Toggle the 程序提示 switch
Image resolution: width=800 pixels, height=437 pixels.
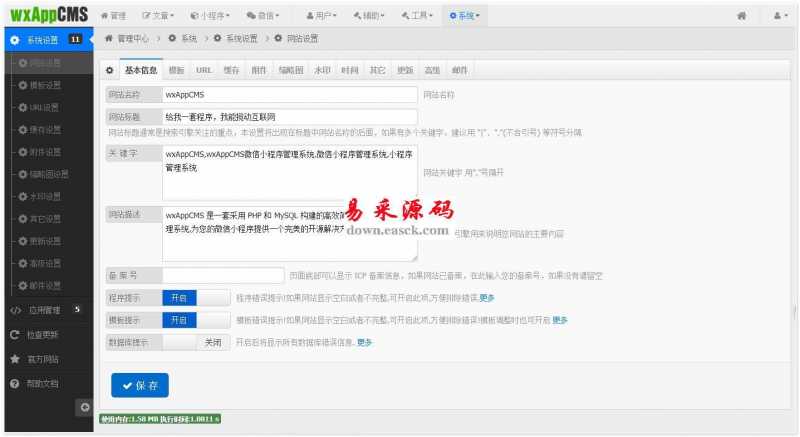[196, 298]
